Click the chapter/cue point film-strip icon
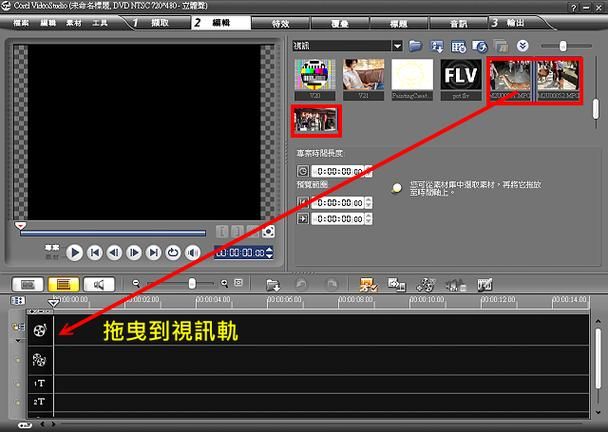 point(484,285)
